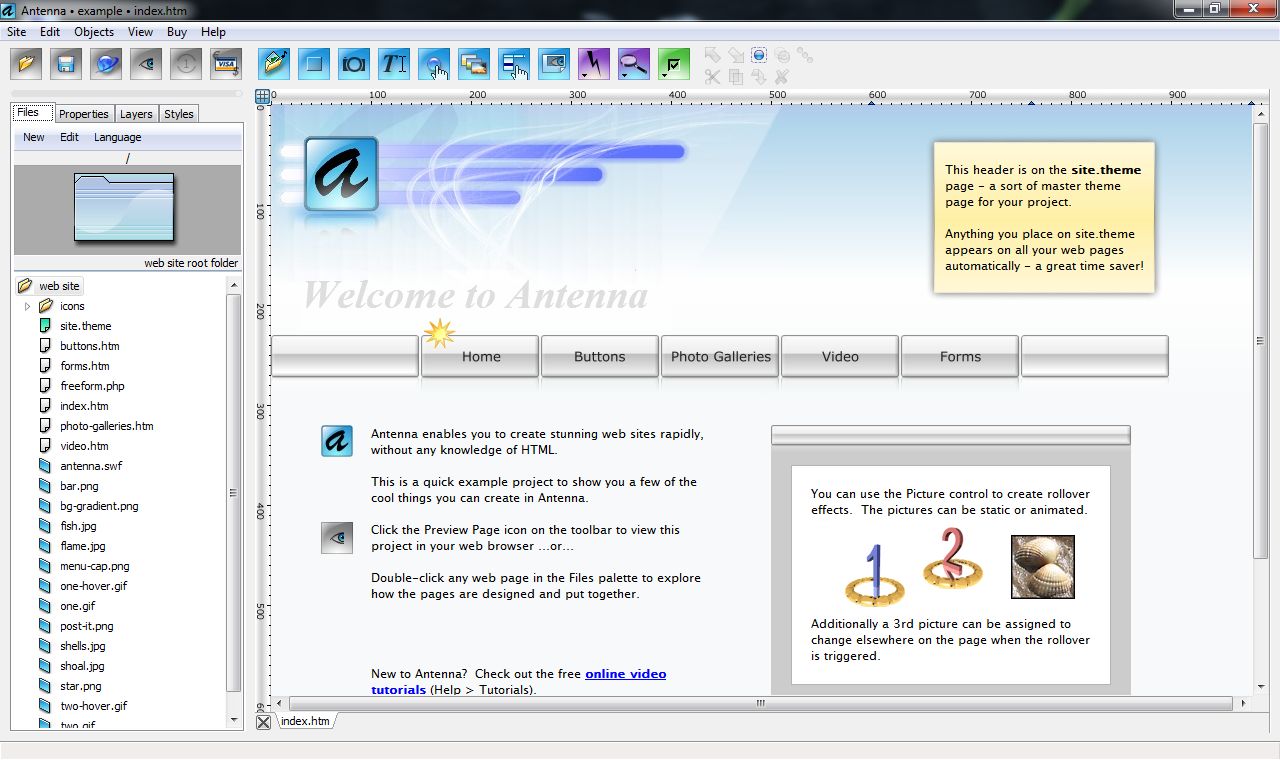Expand the icons folder in the tree

click(x=28, y=306)
